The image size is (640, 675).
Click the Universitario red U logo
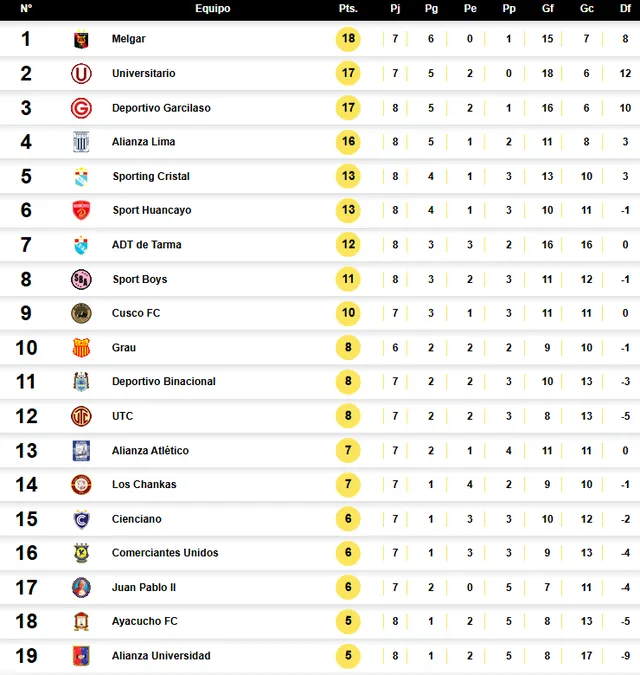point(81,74)
